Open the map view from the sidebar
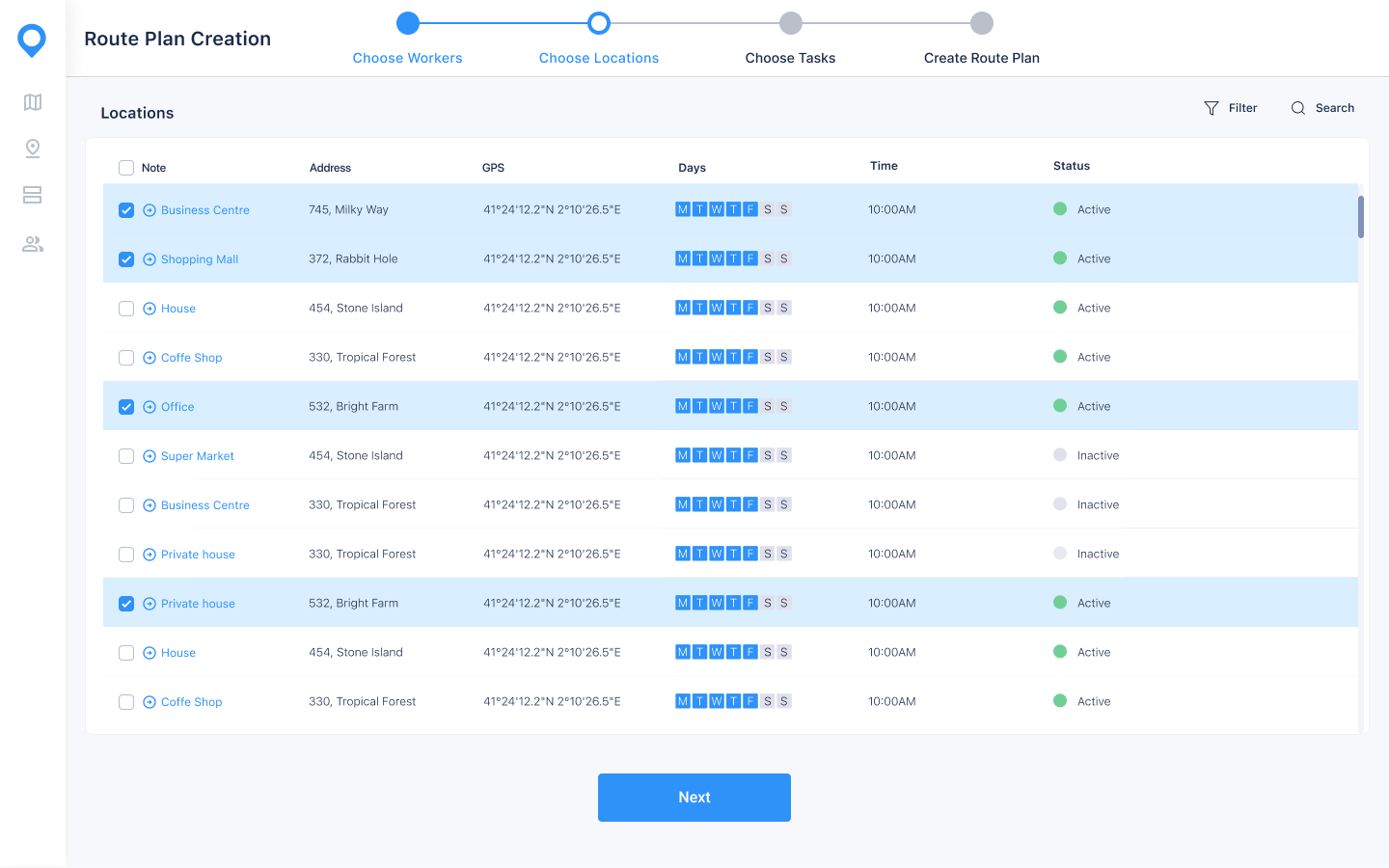Screen dimensions: 1389x868 coord(33,102)
